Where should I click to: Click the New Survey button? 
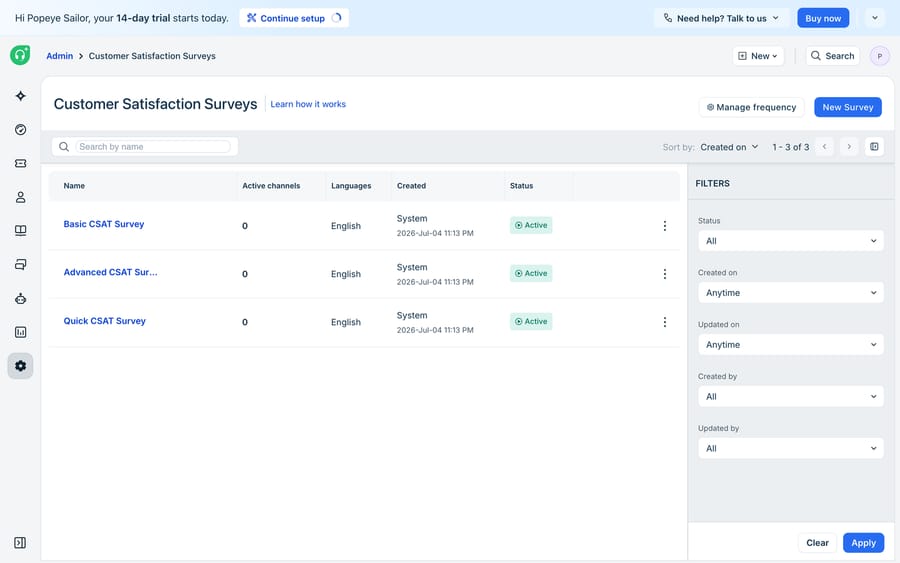coord(848,107)
